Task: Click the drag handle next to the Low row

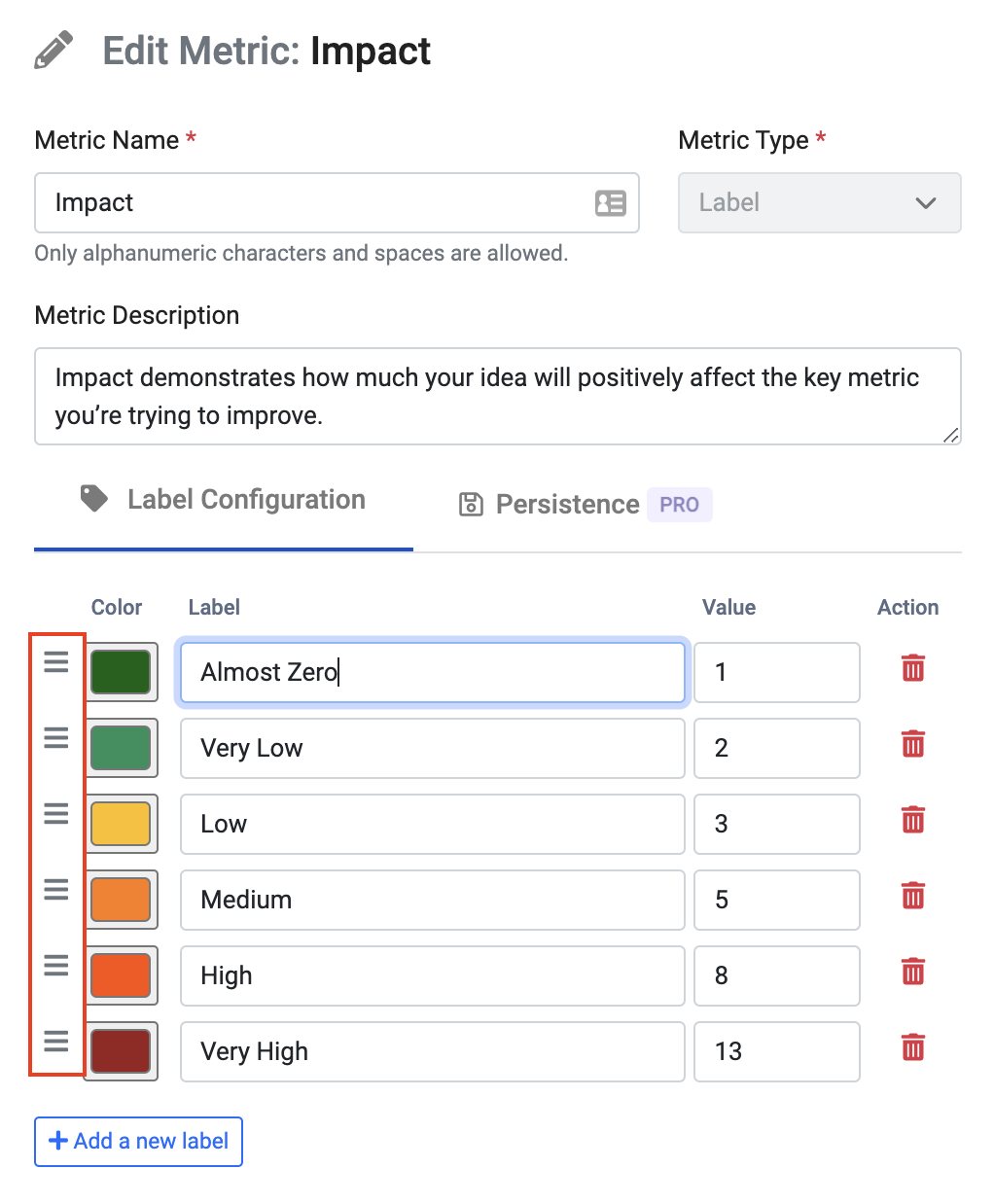Action: [56, 812]
